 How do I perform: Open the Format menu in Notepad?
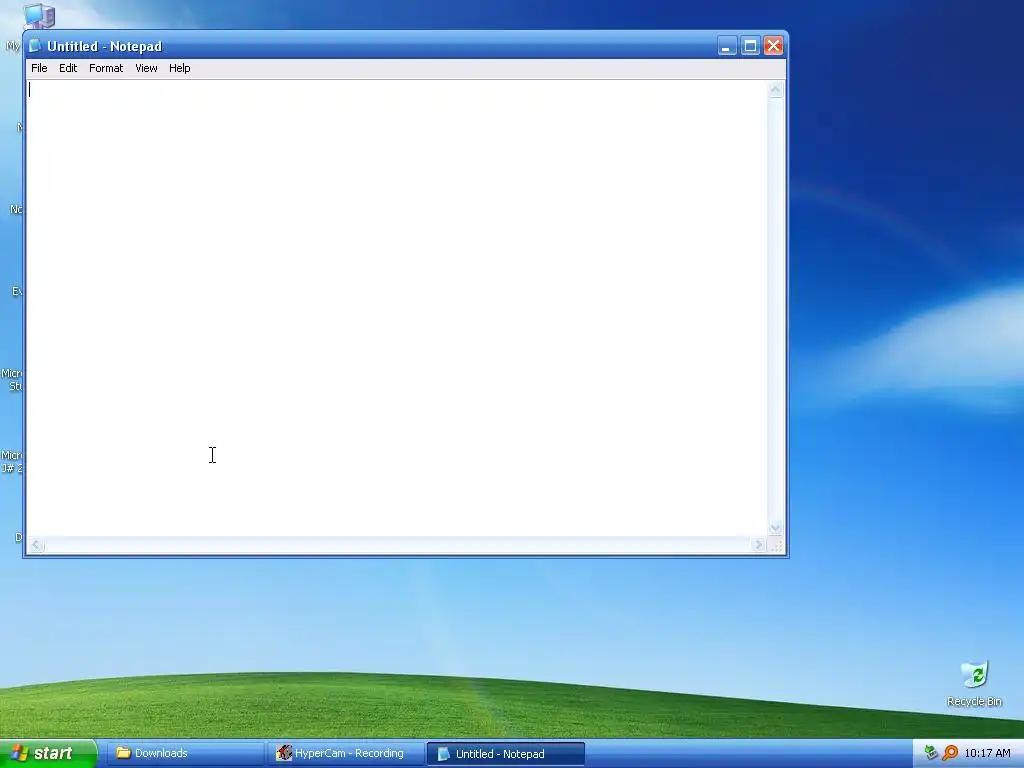106,68
